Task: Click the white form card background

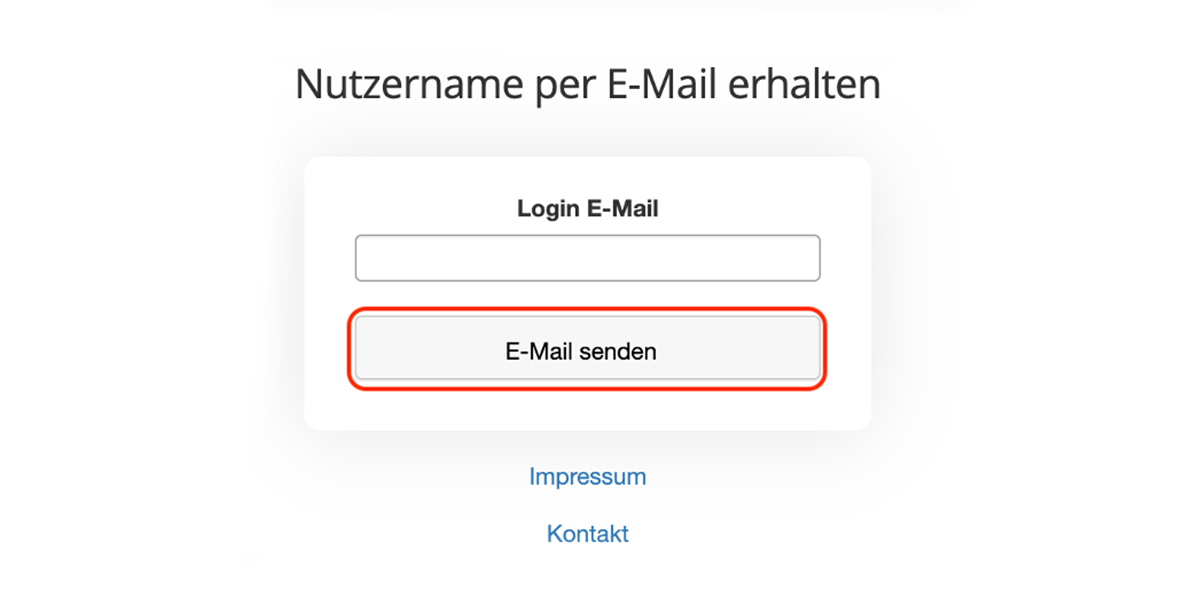Action: click(587, 408)
